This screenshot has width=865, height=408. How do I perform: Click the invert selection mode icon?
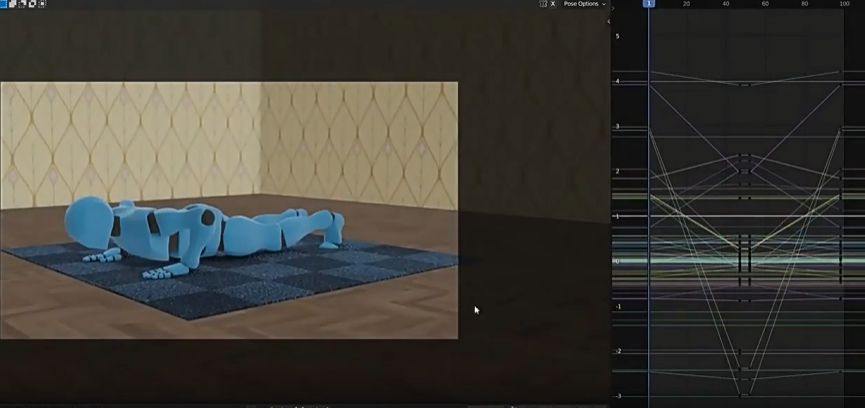coord(32,4)
